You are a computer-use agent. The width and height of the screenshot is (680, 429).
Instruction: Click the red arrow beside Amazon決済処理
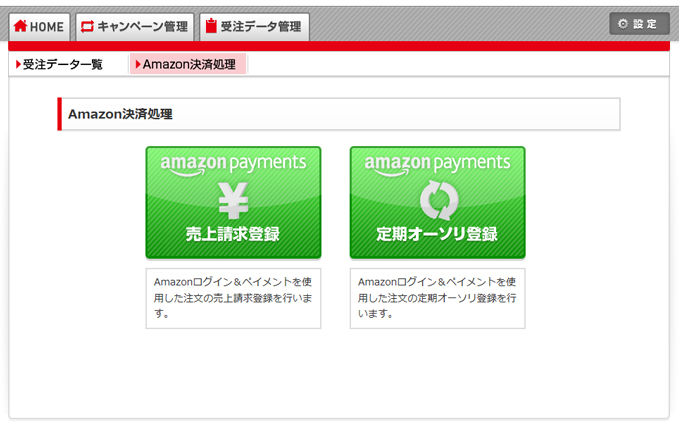(x=138, y=64)
